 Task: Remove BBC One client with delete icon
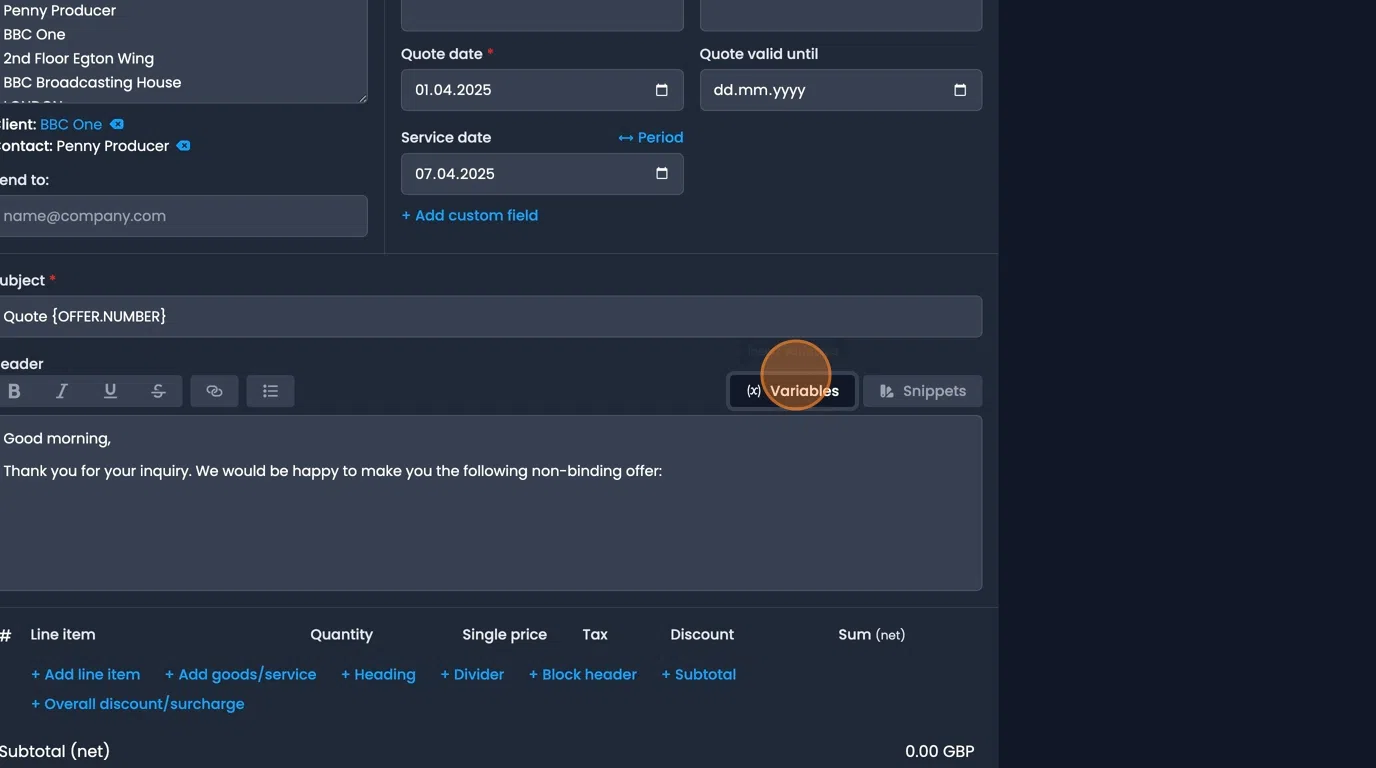click(x=117, y=124)
